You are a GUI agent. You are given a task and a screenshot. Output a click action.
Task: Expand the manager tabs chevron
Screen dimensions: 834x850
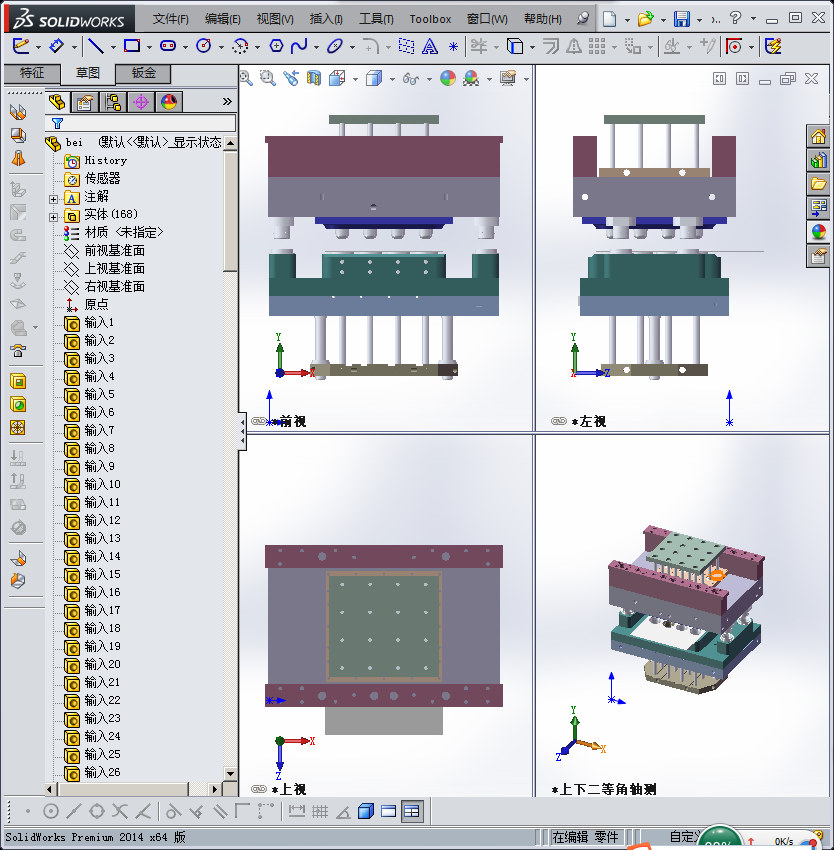coord(227,101)
